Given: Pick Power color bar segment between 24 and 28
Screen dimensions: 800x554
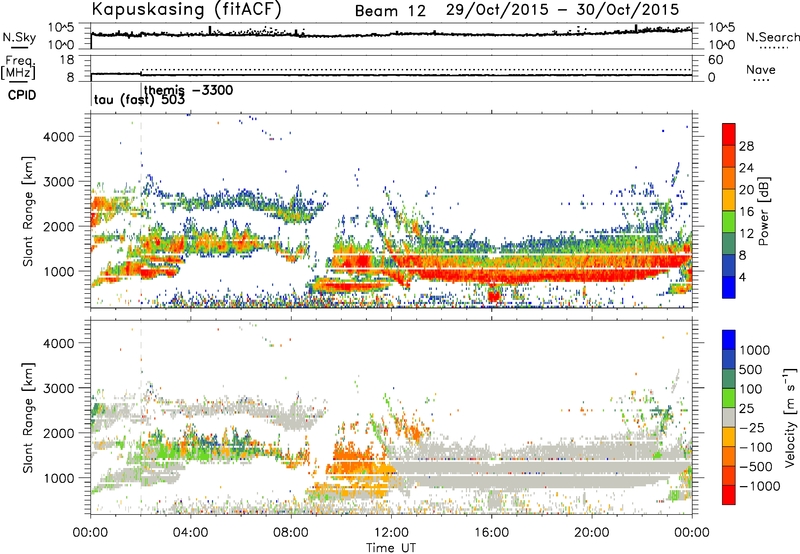Looking at the screenshot, I should 729,156.
